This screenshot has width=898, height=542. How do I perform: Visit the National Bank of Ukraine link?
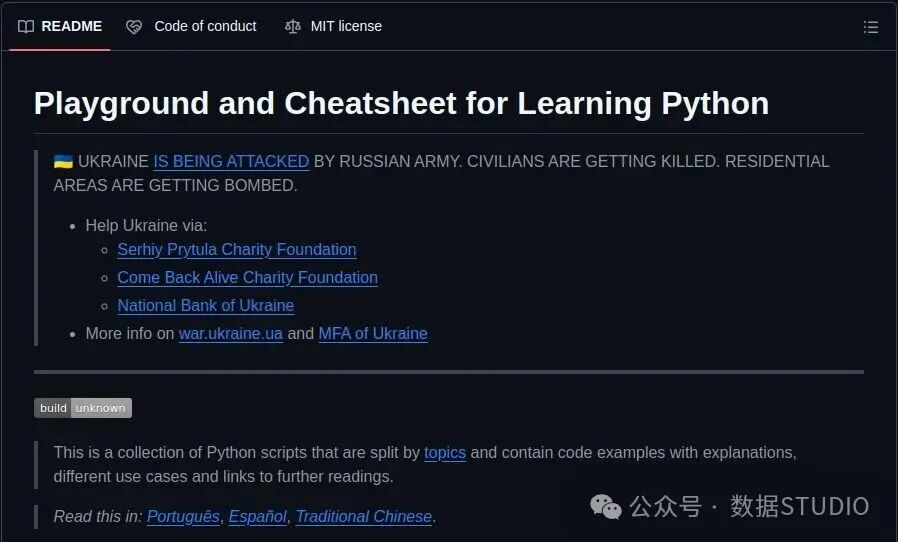[206, 305]
